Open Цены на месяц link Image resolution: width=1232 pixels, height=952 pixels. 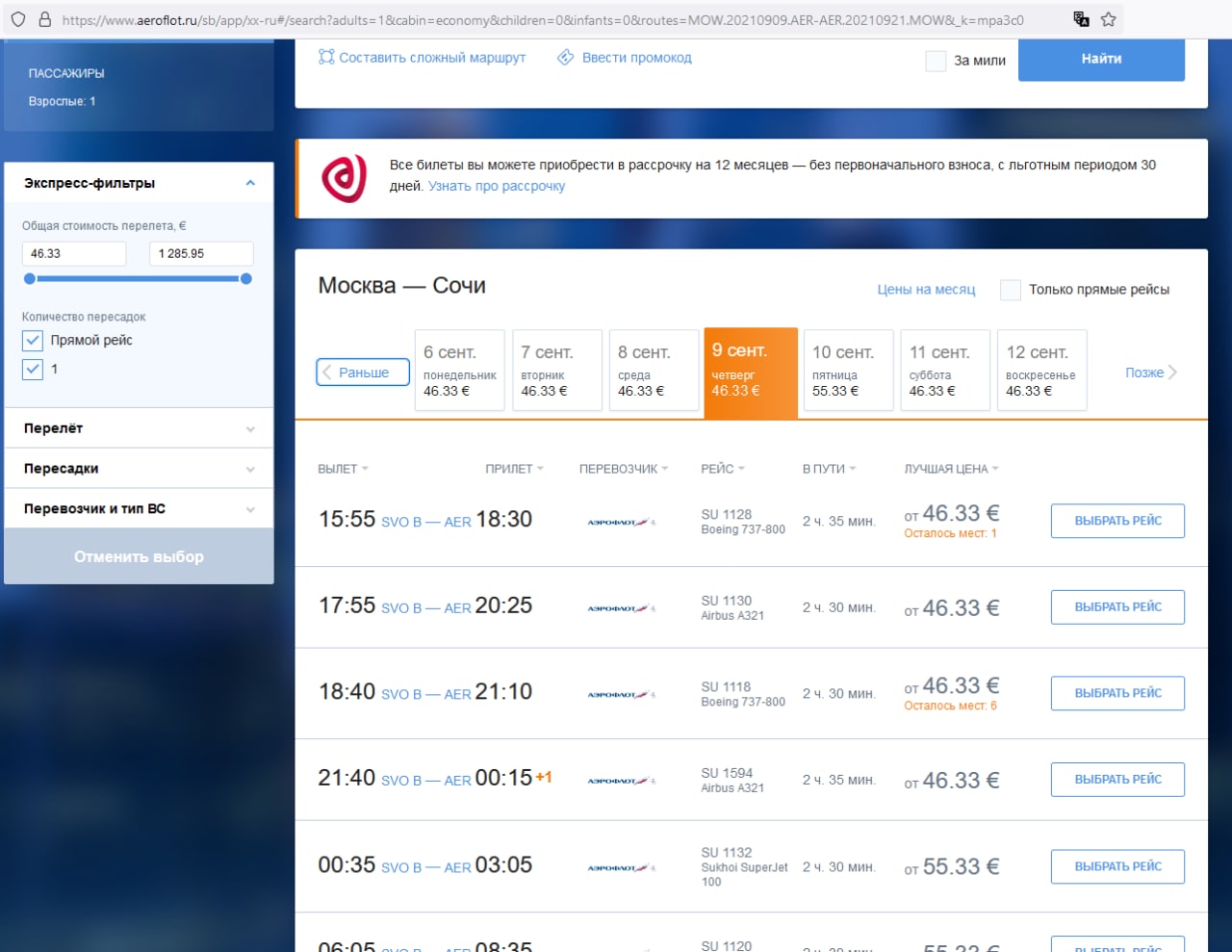(x=926, y=289)
